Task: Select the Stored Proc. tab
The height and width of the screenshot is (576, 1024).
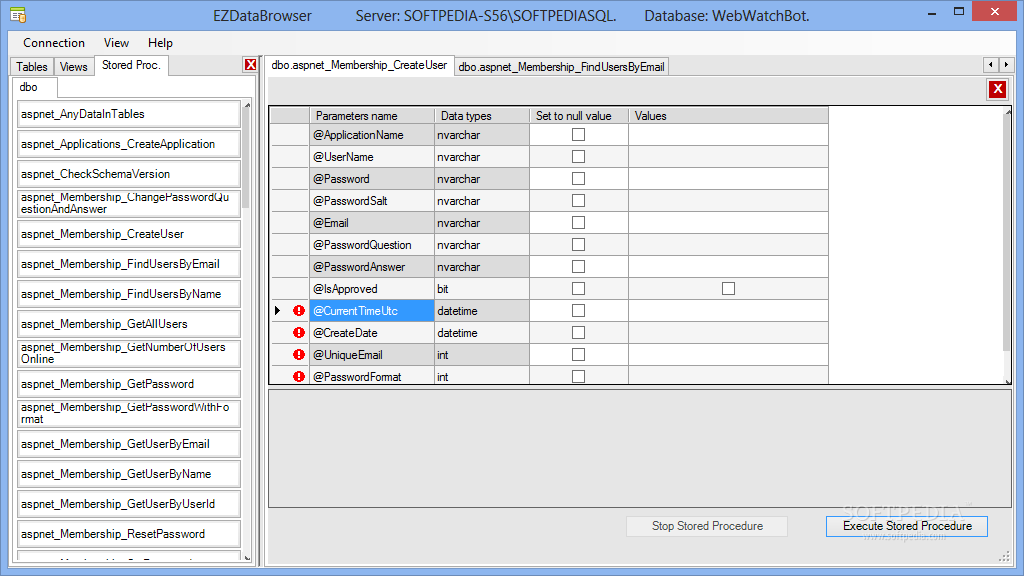Action: tap(131, 65)
